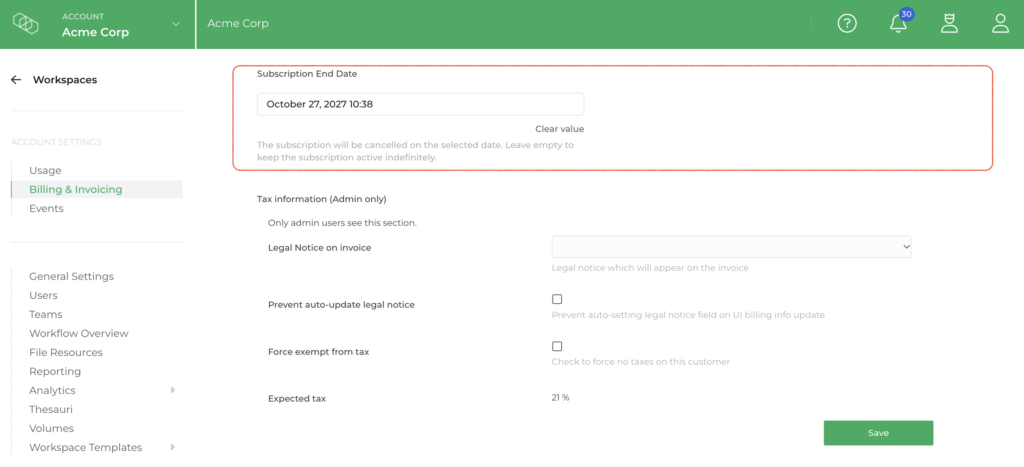Viewport: 1024px width, 467px height.
Task: Expand the Analytics submenu arrow
Action: click(173, 390)
